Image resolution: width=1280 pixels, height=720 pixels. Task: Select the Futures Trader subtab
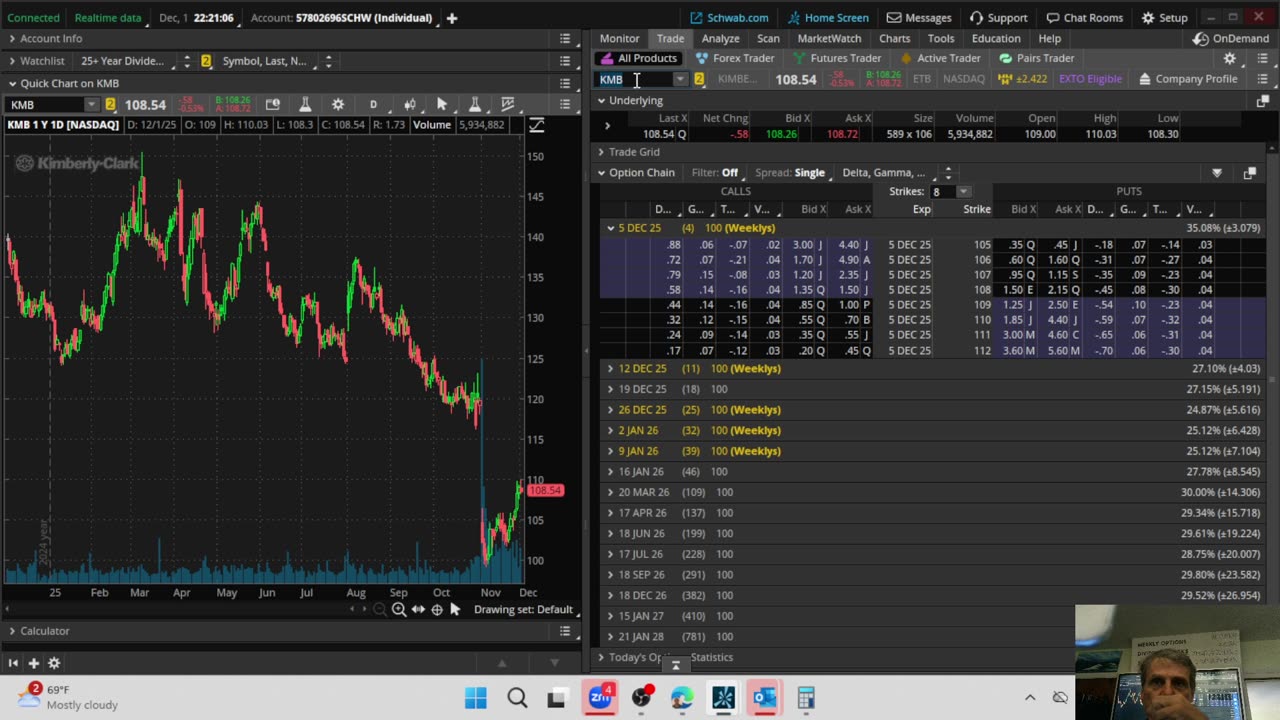[838, 58]
